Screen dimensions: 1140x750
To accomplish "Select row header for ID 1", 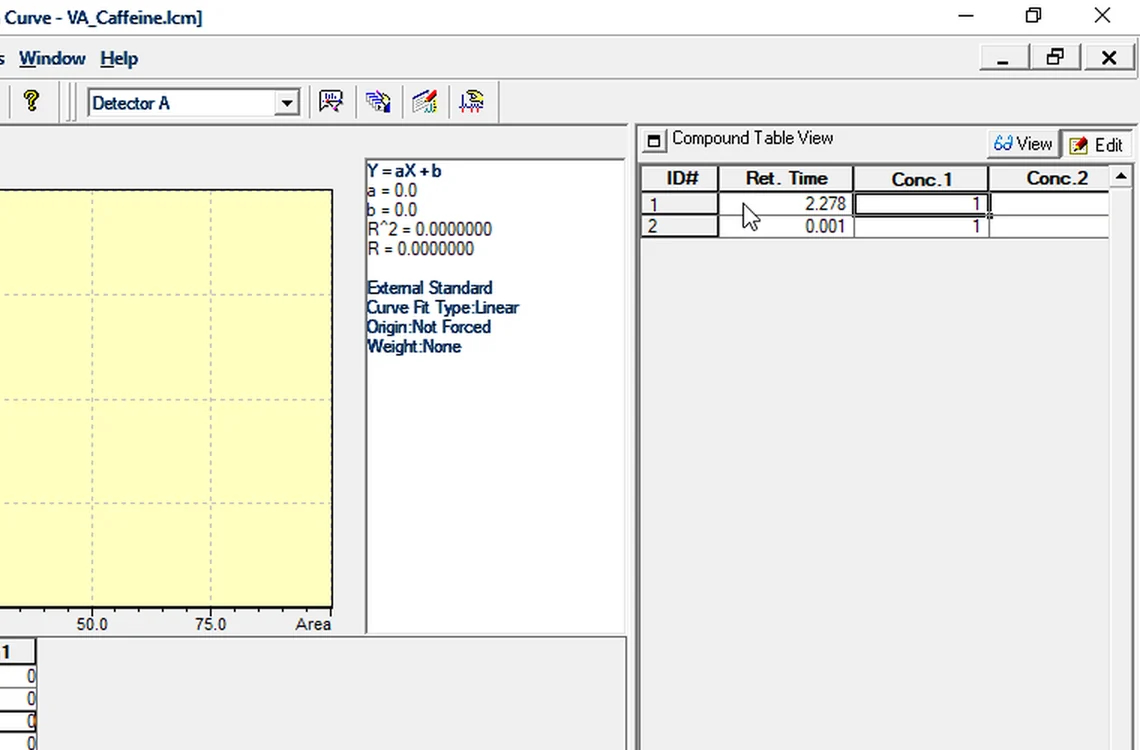I will (680, 204).
